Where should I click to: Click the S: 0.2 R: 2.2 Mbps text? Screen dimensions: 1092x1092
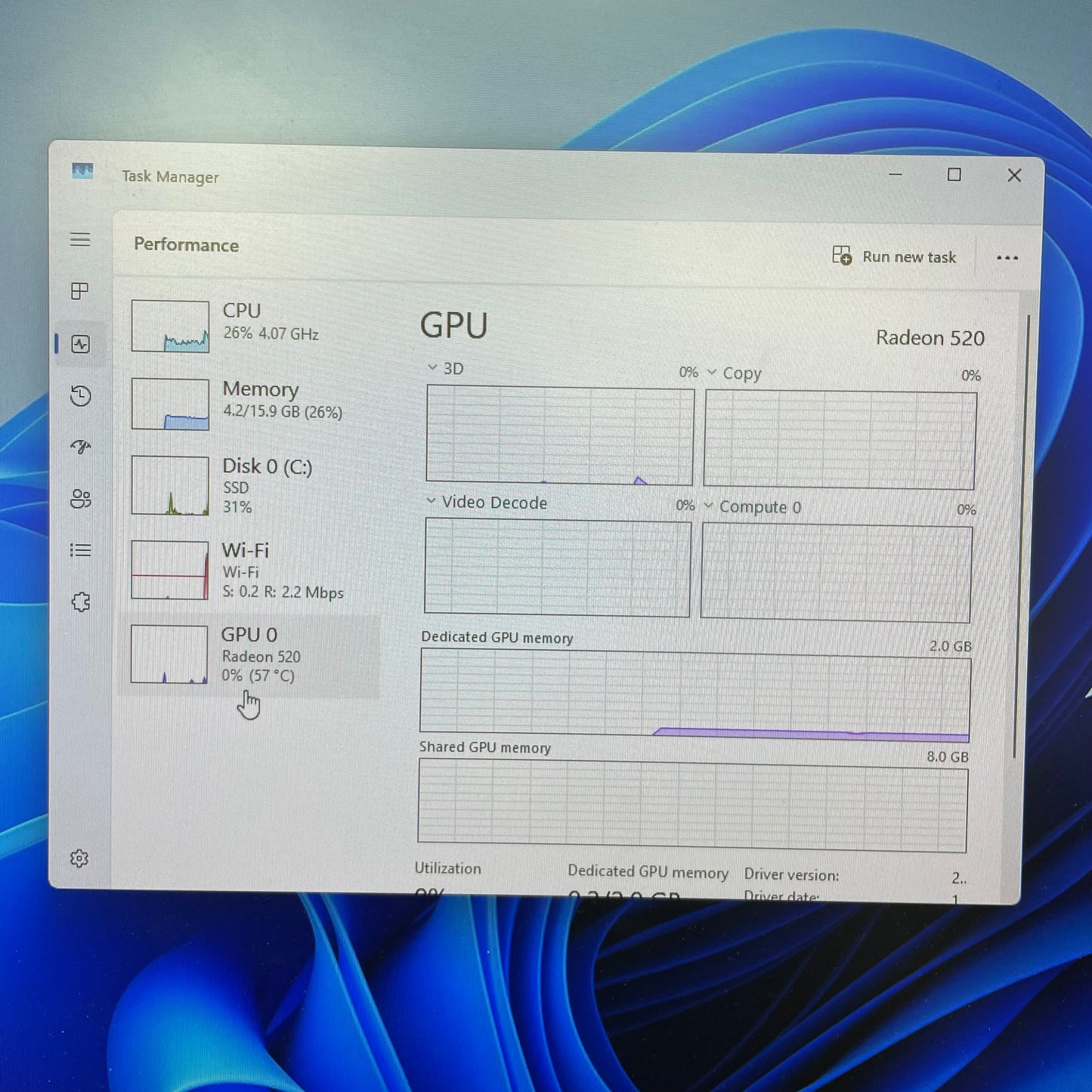pos(283,592)
